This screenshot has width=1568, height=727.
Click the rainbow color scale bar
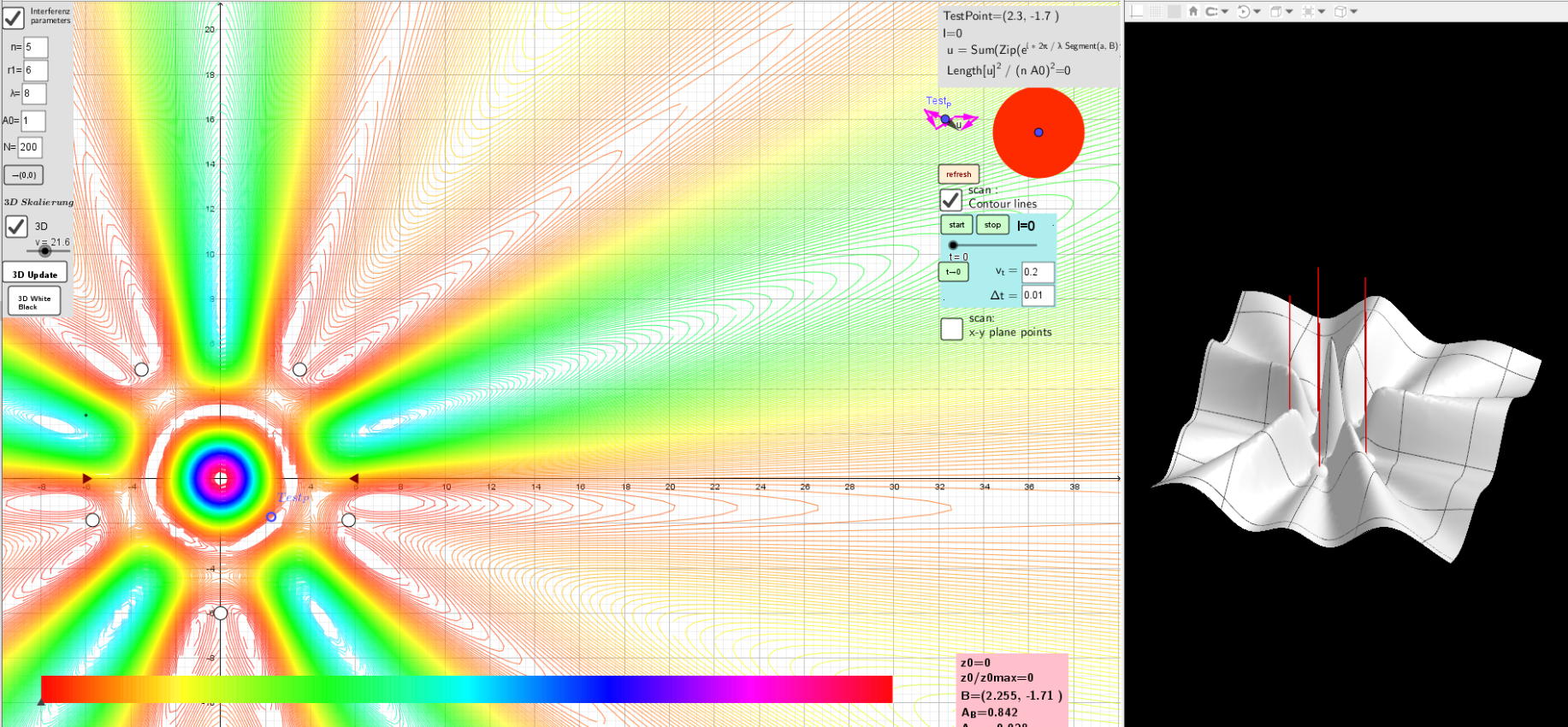[x=466, y=689]
